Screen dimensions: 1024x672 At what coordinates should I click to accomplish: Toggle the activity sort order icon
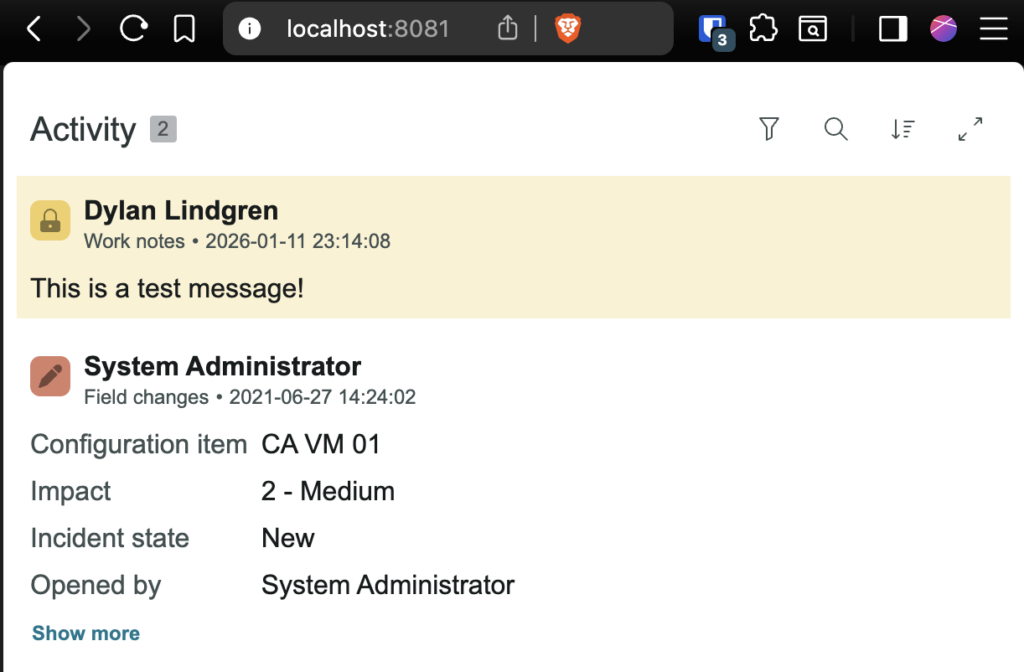coord(903,129)
